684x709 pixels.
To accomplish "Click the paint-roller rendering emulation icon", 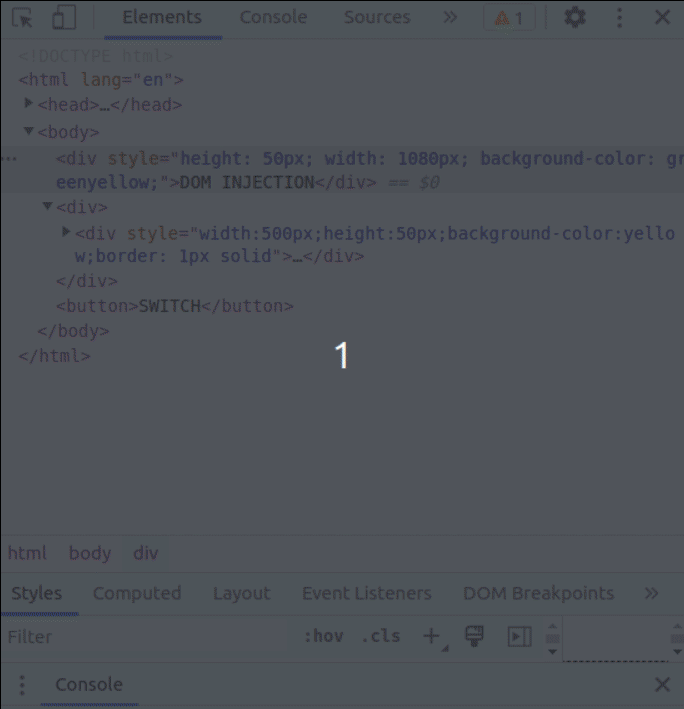I will (475, 636).
